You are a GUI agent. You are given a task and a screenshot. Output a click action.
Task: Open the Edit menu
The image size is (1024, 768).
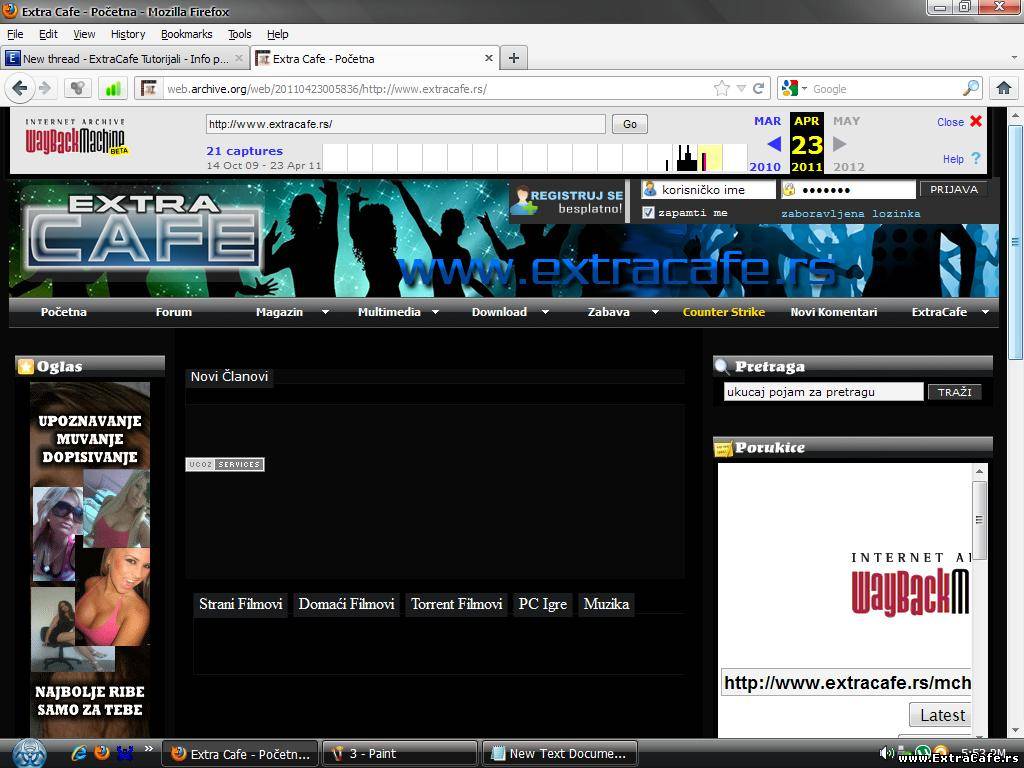48,34
